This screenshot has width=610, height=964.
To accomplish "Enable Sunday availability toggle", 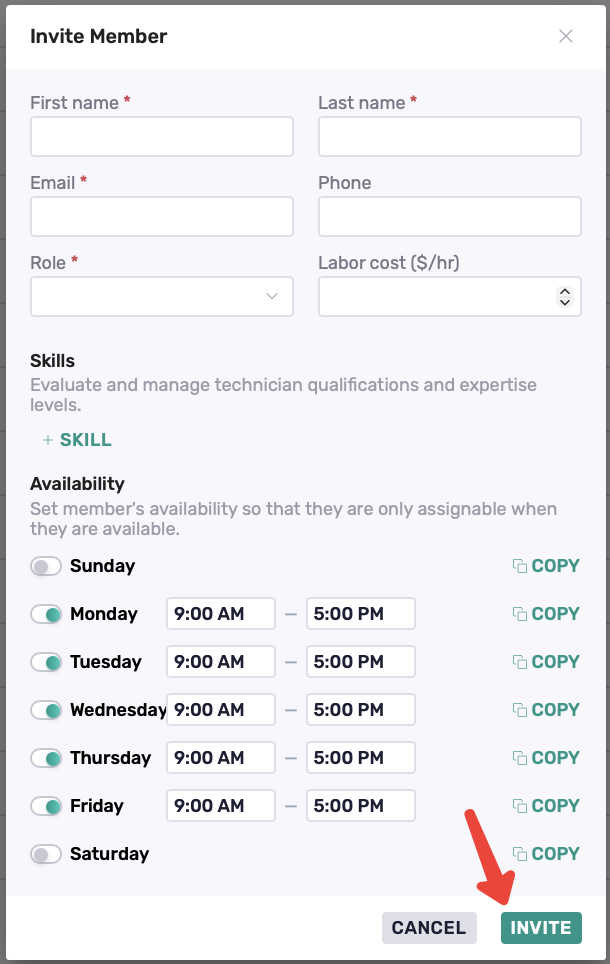I will point(46,566).
